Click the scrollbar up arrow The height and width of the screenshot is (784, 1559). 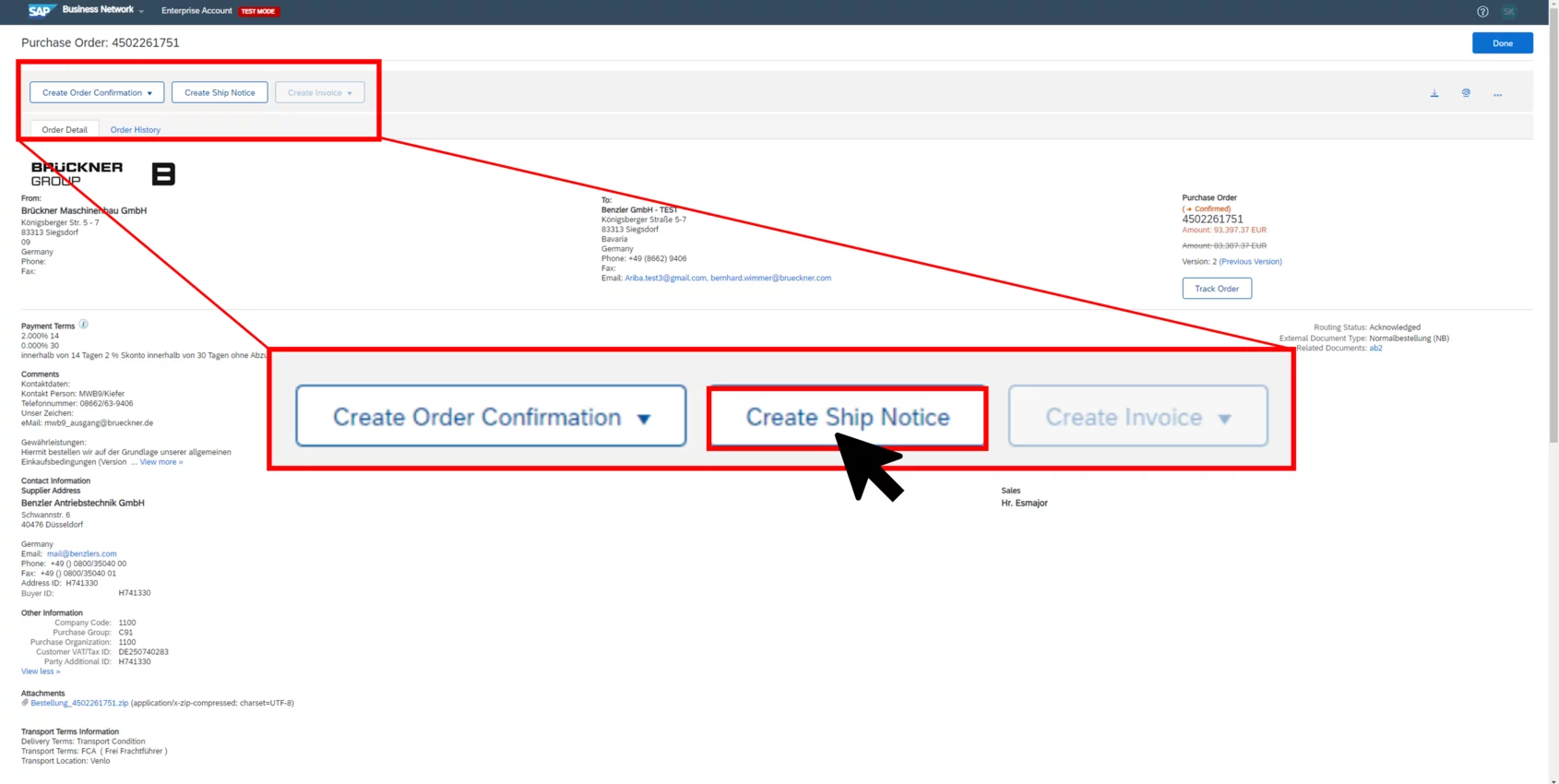point(1553,4)
